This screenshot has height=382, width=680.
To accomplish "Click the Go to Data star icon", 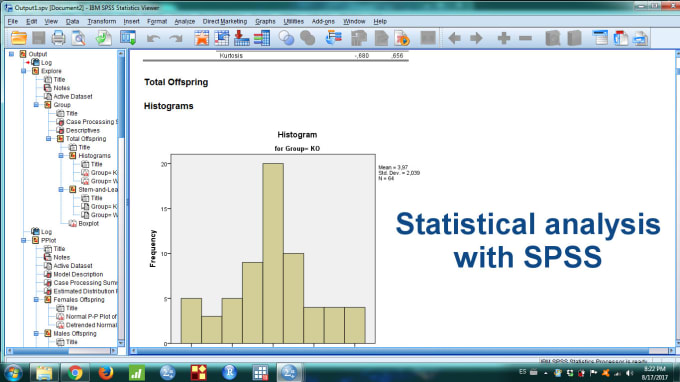I will 202,38.
